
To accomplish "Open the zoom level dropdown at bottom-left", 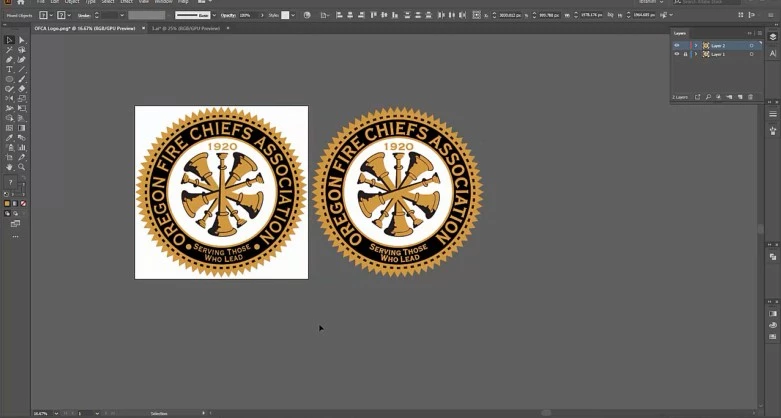I will [x=55, y=414].
